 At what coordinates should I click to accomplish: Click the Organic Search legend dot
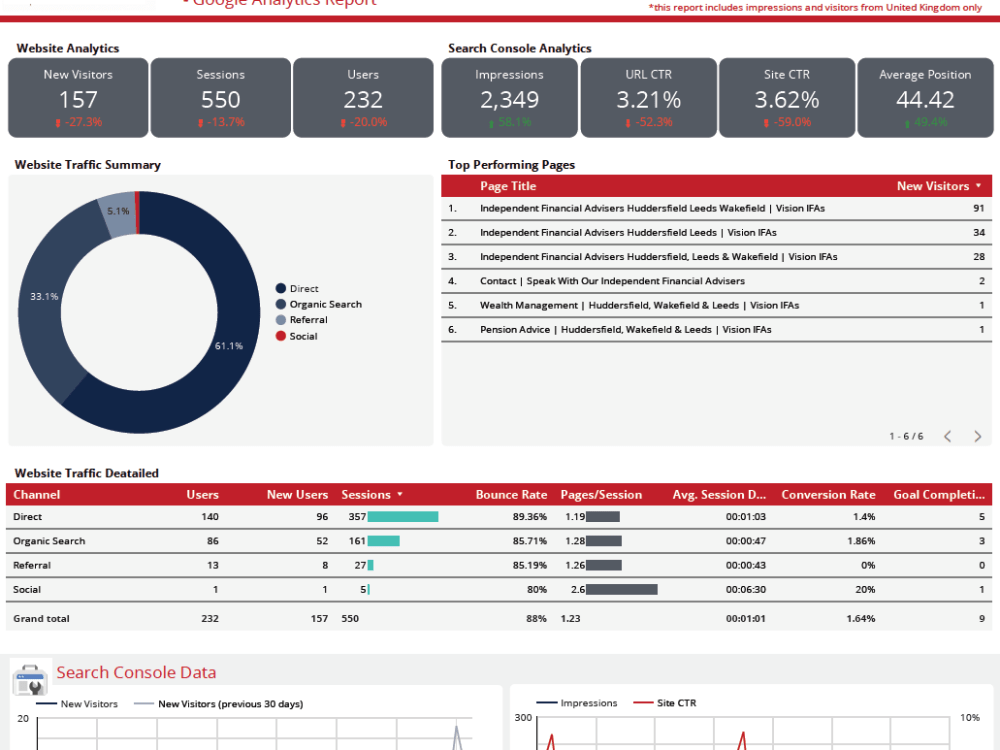coord(281,304)
